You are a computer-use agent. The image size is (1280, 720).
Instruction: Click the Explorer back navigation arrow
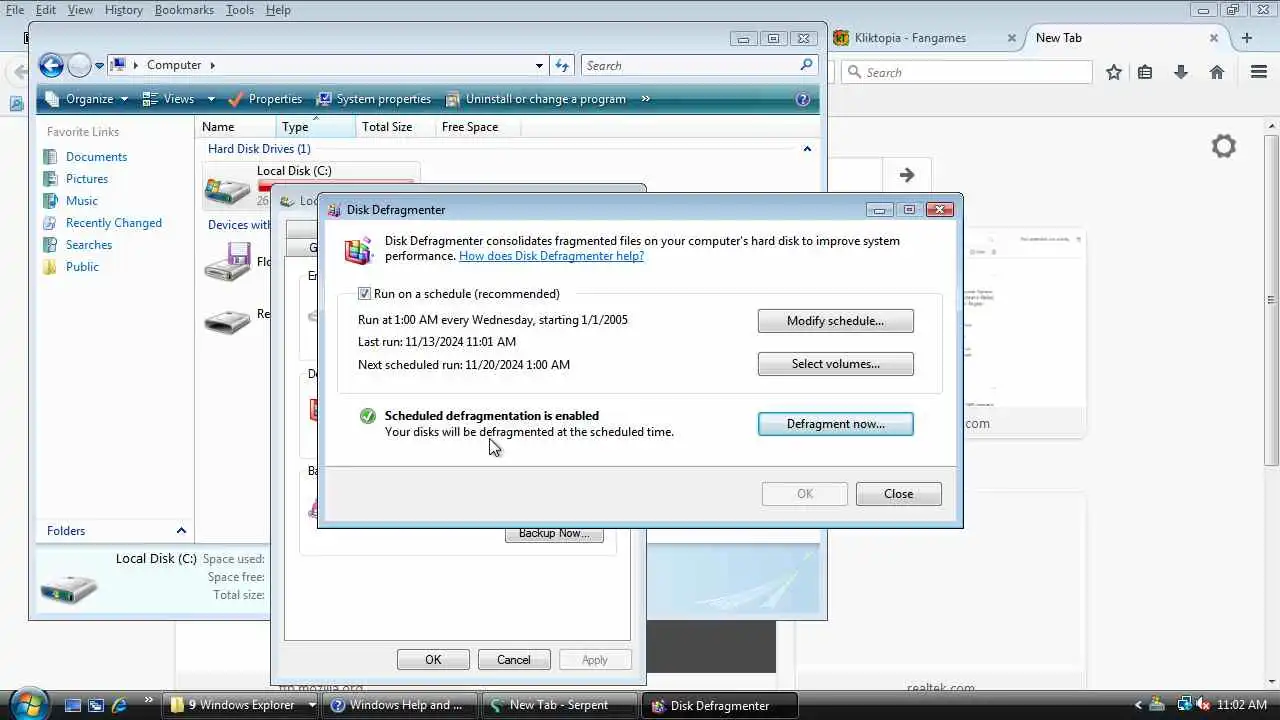pyautogui.click(x=51, y=65)
